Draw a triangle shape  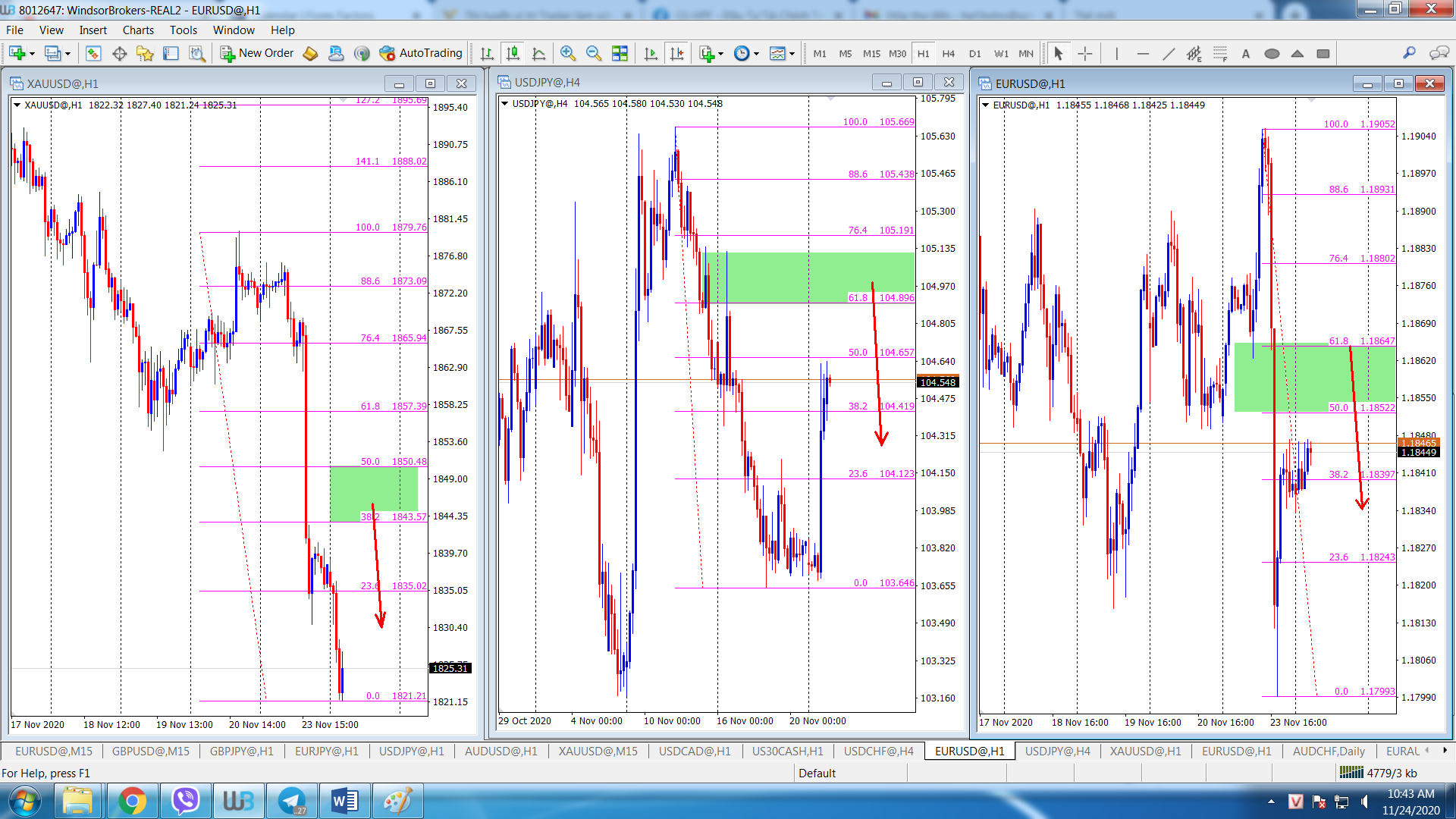(1298, 53)
